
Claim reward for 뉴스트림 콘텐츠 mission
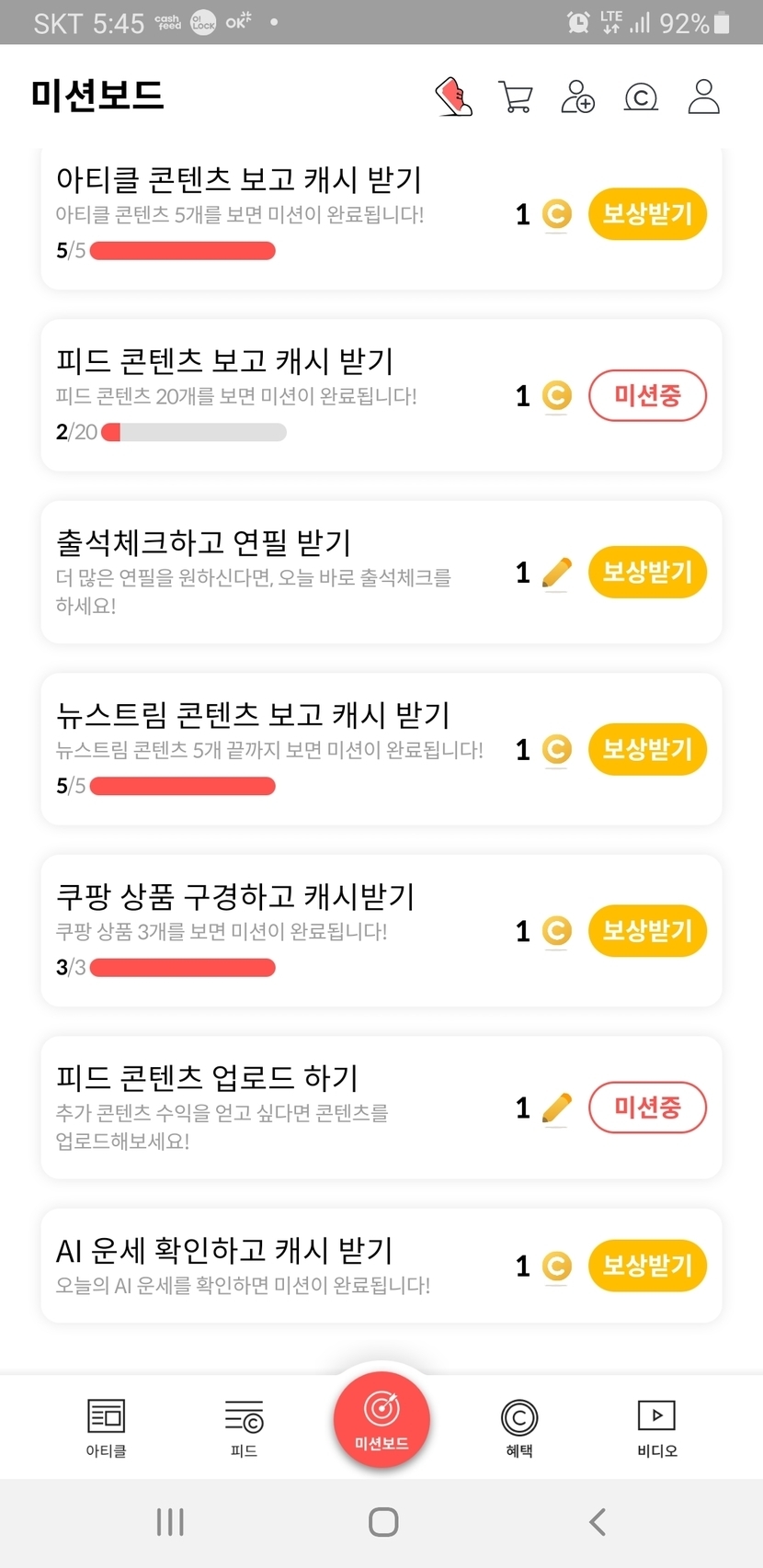click(647, 750)
